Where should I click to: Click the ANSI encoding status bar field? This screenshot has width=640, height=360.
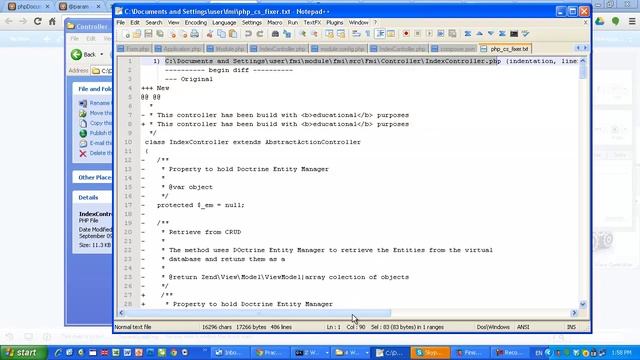click(x=523, y=327)
